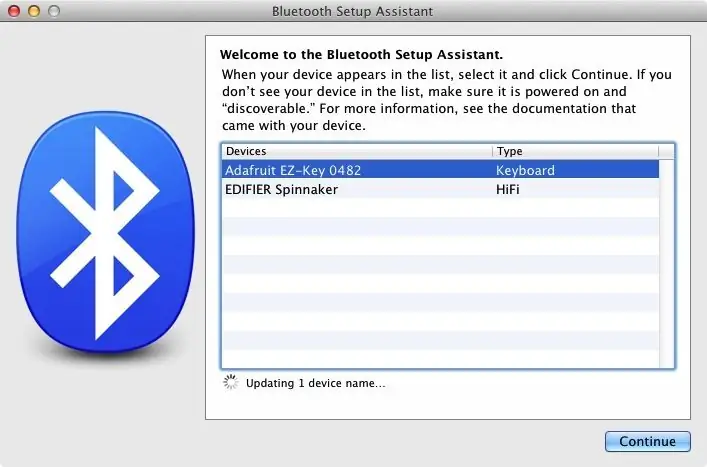Click the device list vertical scrollbar
The width and height of the screenshot is (707, 467).
tap(666, 263)
